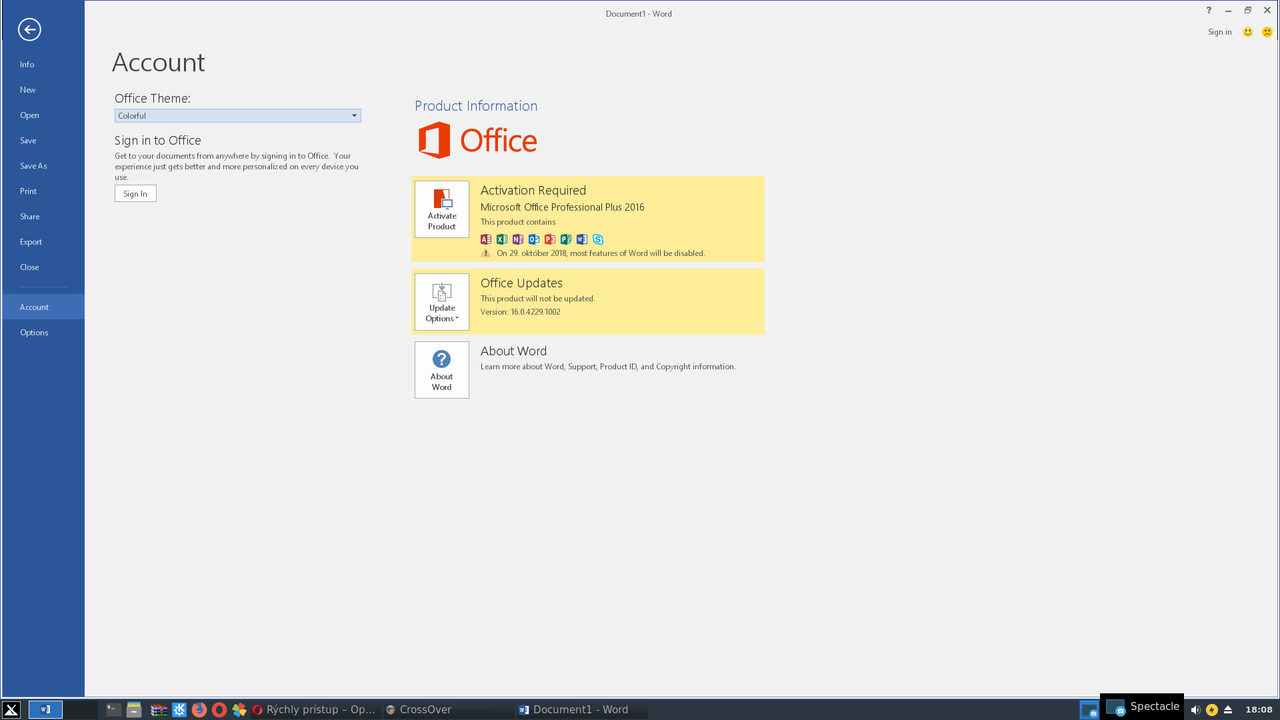
Task: Click the Spectacle tooltip popup
Action: pos(1142,706)
